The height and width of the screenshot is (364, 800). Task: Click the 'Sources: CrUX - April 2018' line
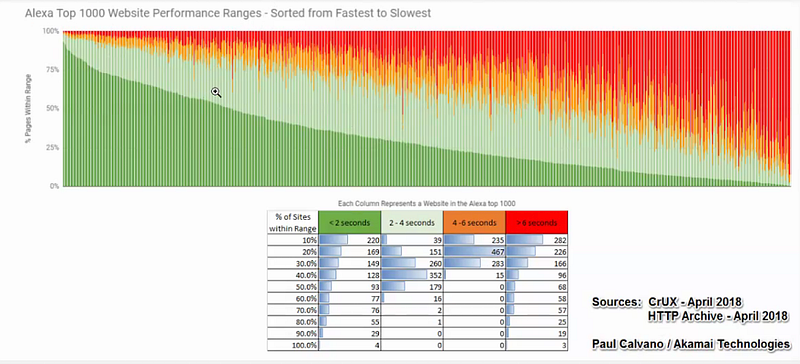click(667, 302)
